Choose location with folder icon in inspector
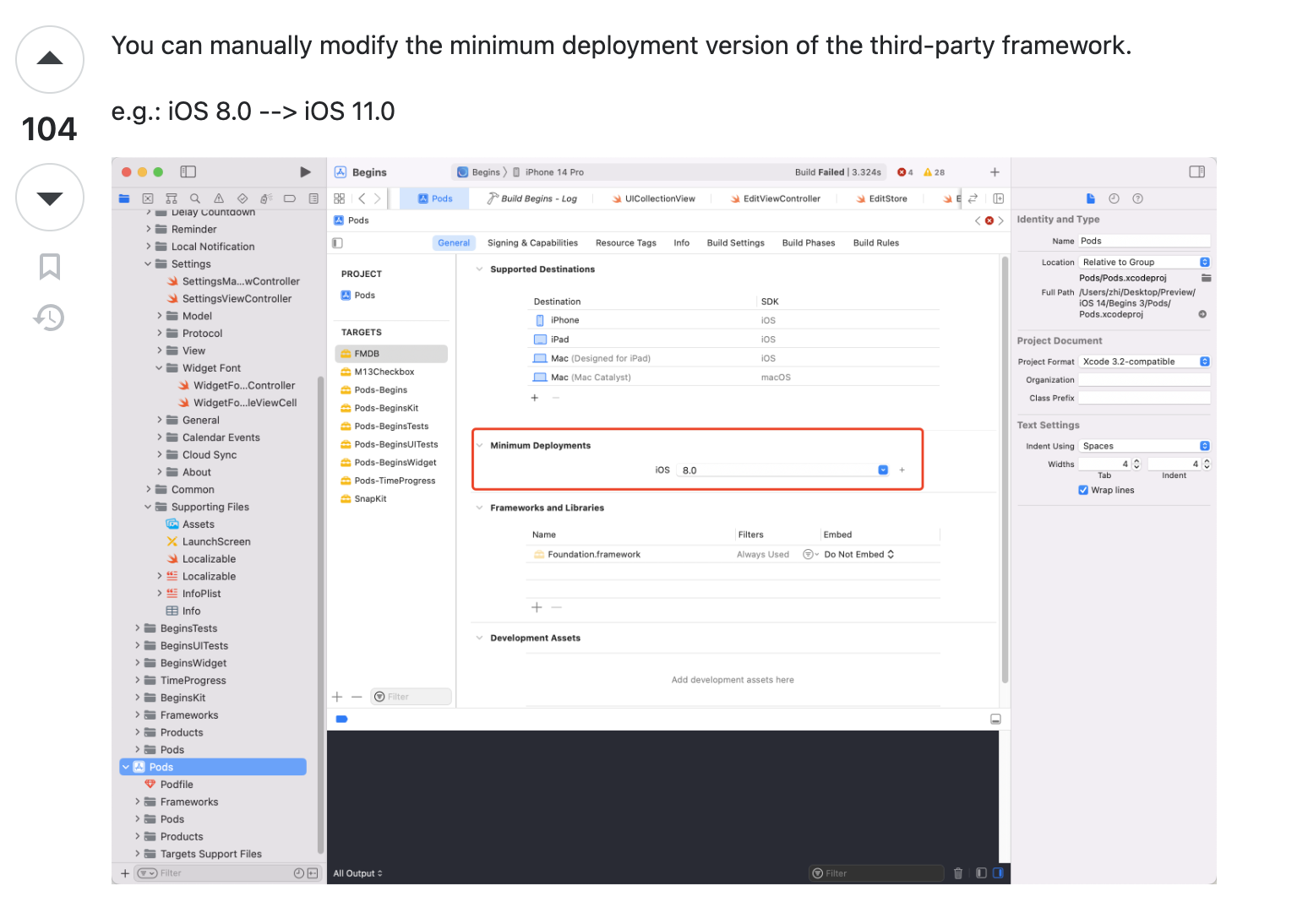The width and height of the screenshot is (1308, 924). click(x=1206, y=278)
